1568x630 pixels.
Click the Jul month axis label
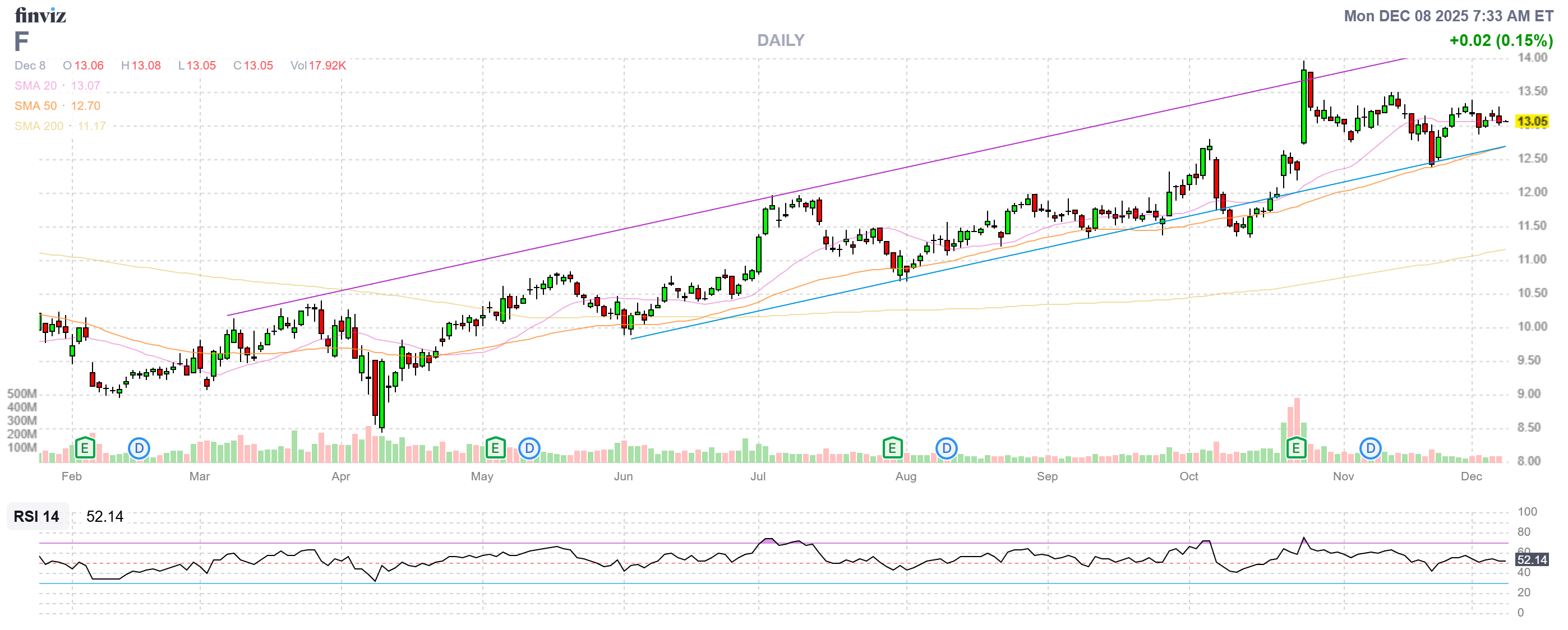tap(758, 476)
